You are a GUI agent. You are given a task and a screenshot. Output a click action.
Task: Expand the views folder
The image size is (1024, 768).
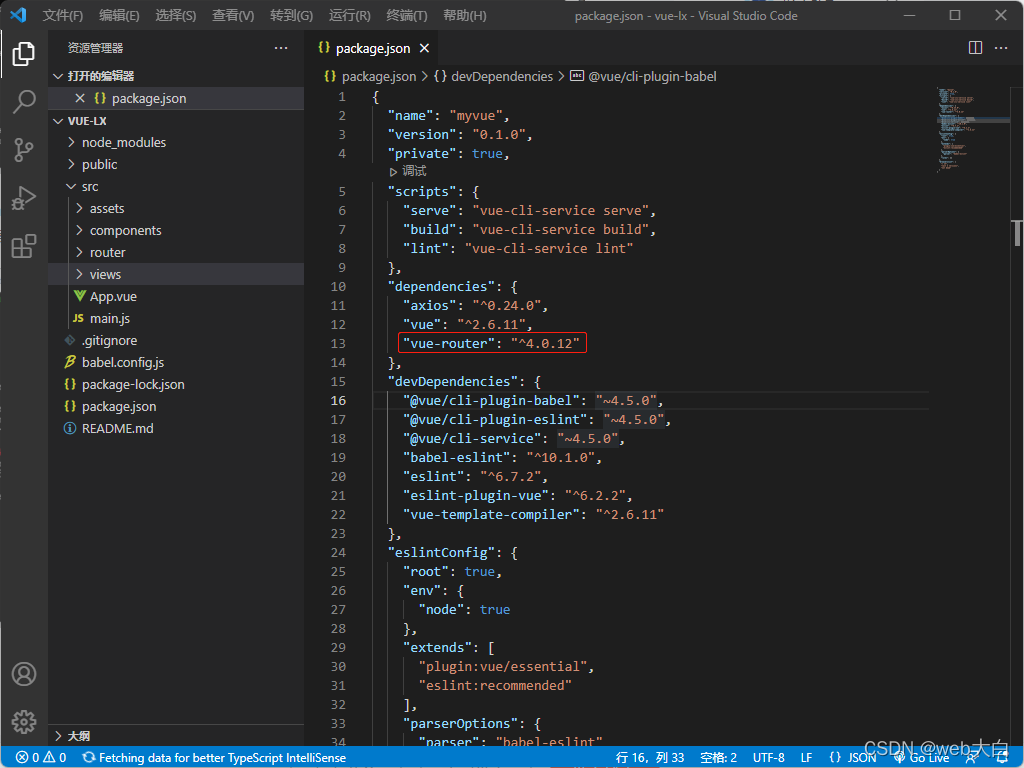point(176,274)
